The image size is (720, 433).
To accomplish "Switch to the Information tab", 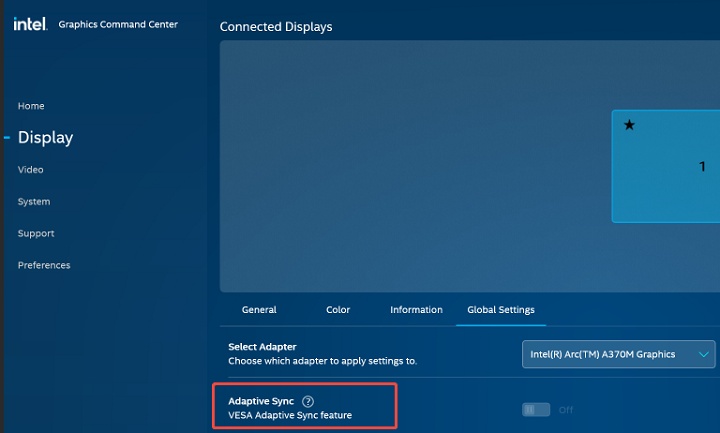I will coord(416,309).
